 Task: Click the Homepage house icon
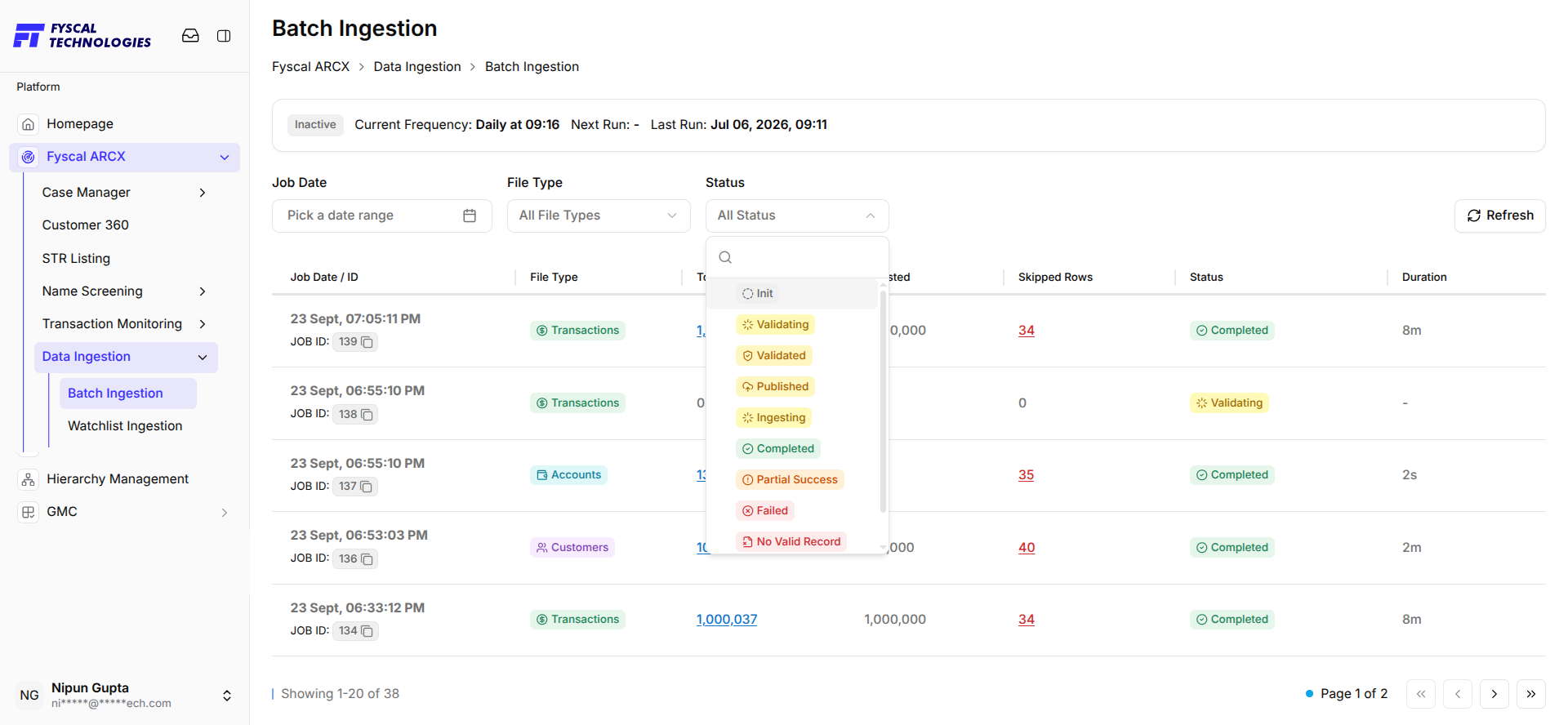point(29,124)
